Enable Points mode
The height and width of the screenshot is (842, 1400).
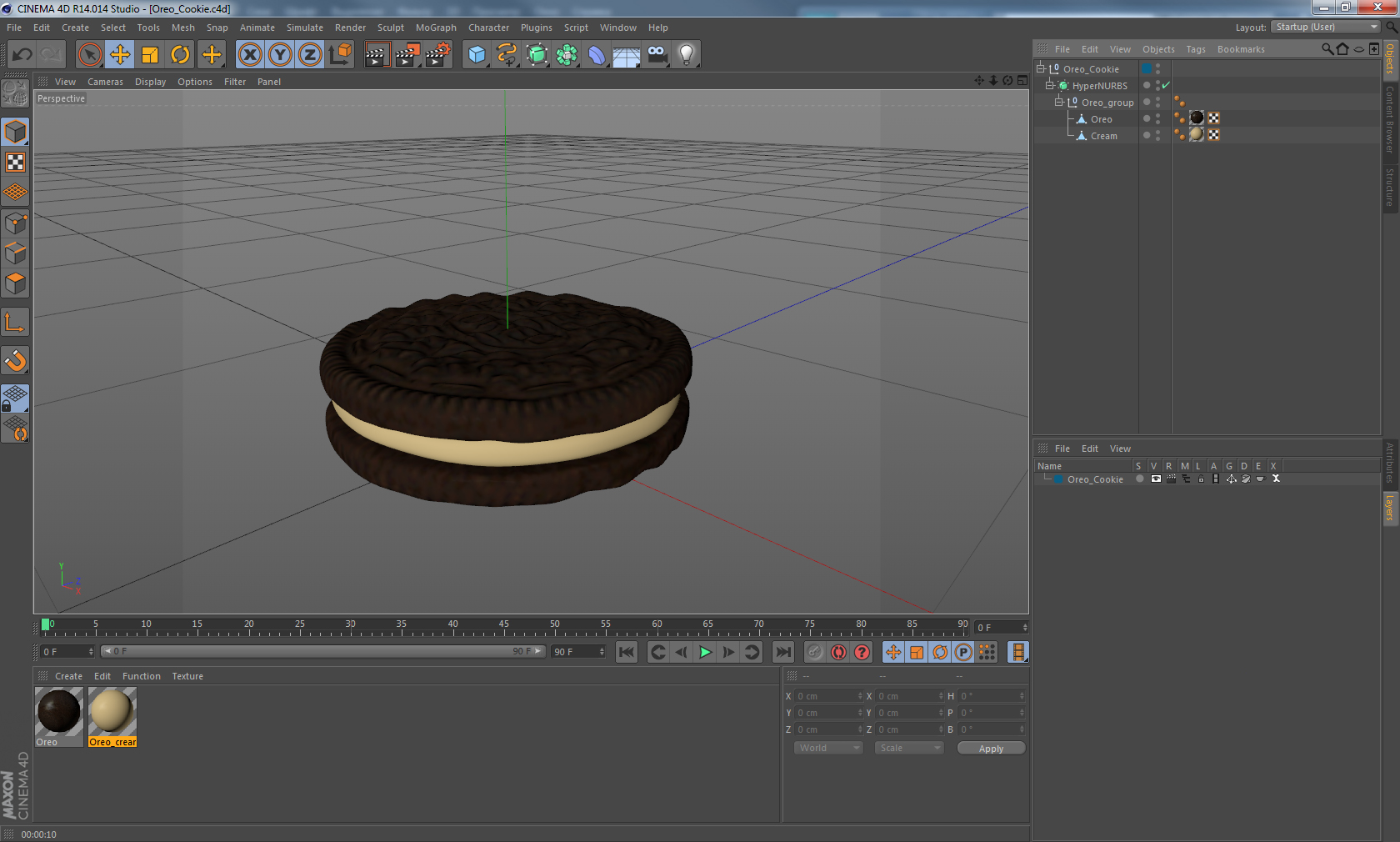pos(16,223)
